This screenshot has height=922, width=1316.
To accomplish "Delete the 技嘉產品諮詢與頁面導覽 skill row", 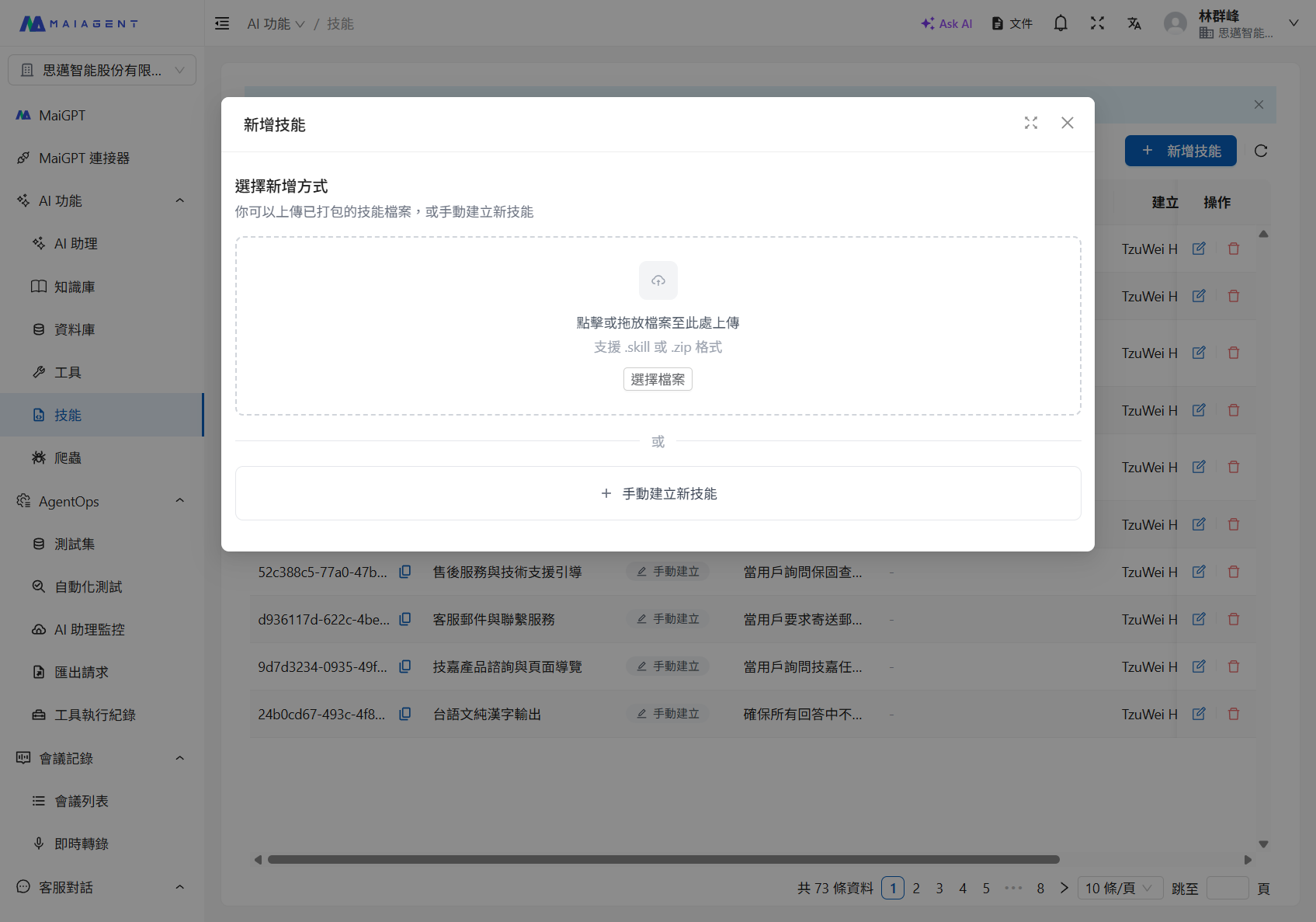I will click(x=1233, y=666).
